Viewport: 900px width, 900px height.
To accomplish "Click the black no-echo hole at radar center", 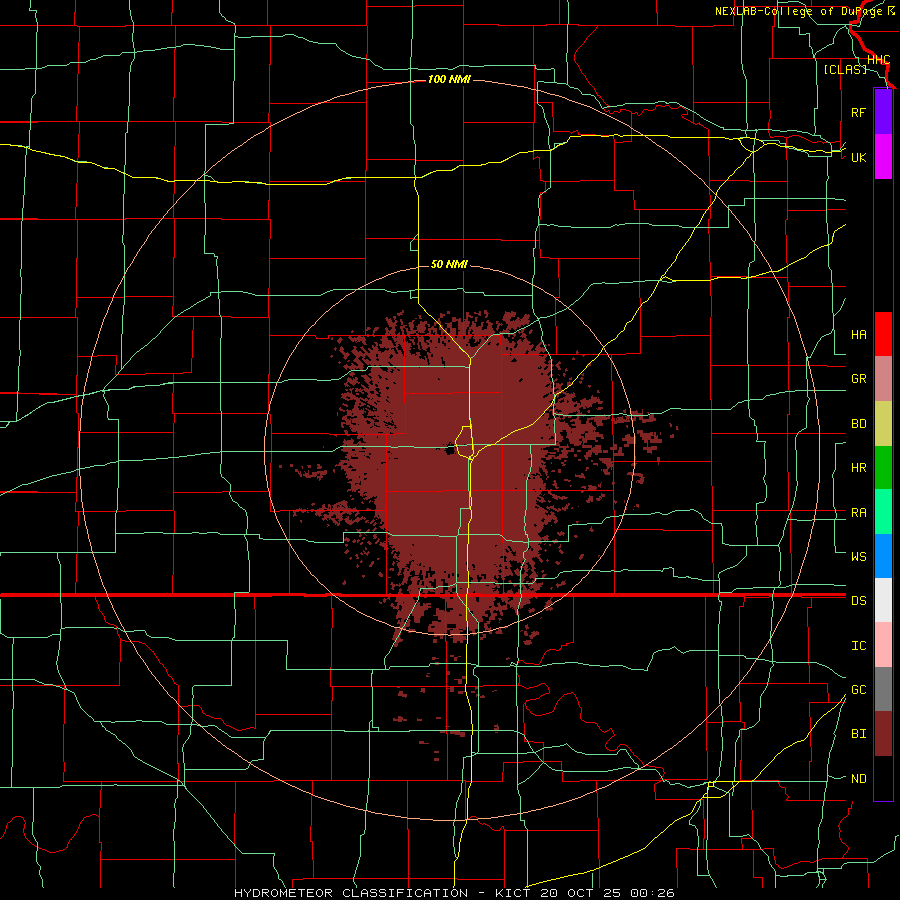I will 451,449.
